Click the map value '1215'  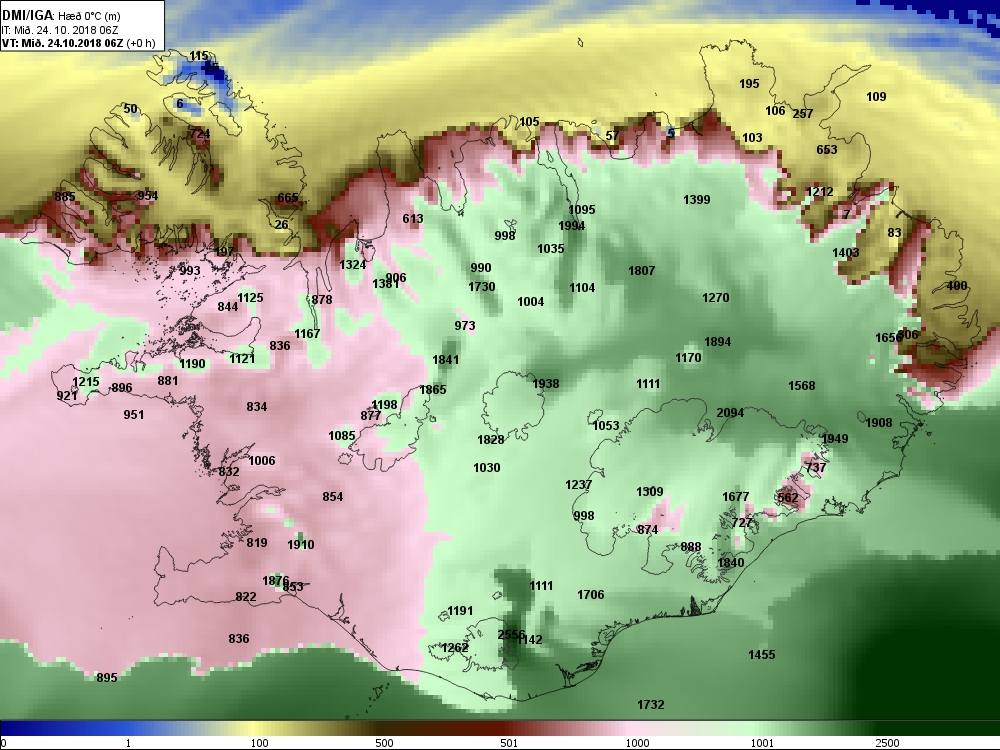85,381
